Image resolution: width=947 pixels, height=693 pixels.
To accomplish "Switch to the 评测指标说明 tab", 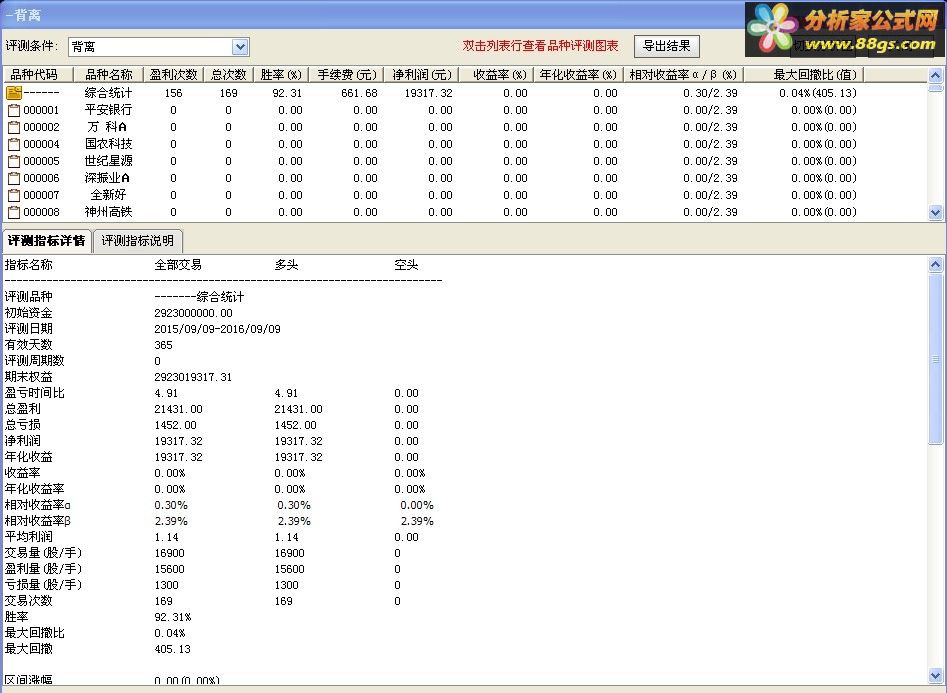I will pos(138,241).
